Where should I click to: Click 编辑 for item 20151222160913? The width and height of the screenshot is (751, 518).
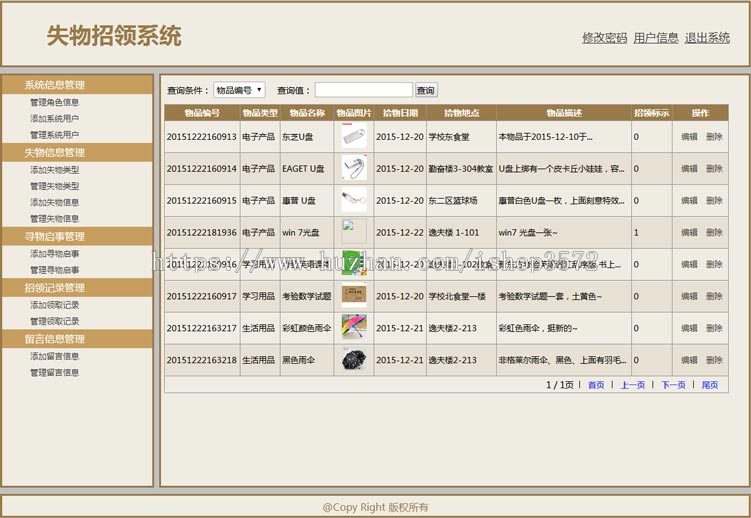tap(689, 137)
